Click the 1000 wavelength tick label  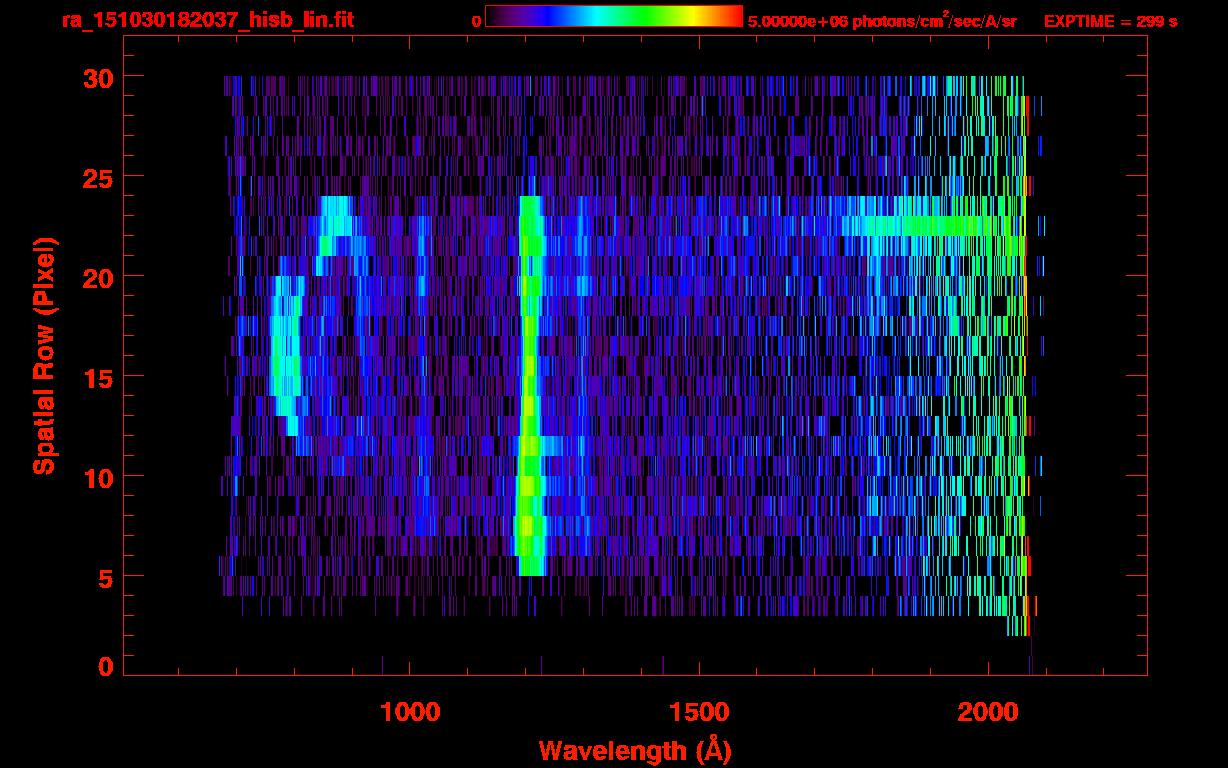(411, 712)
